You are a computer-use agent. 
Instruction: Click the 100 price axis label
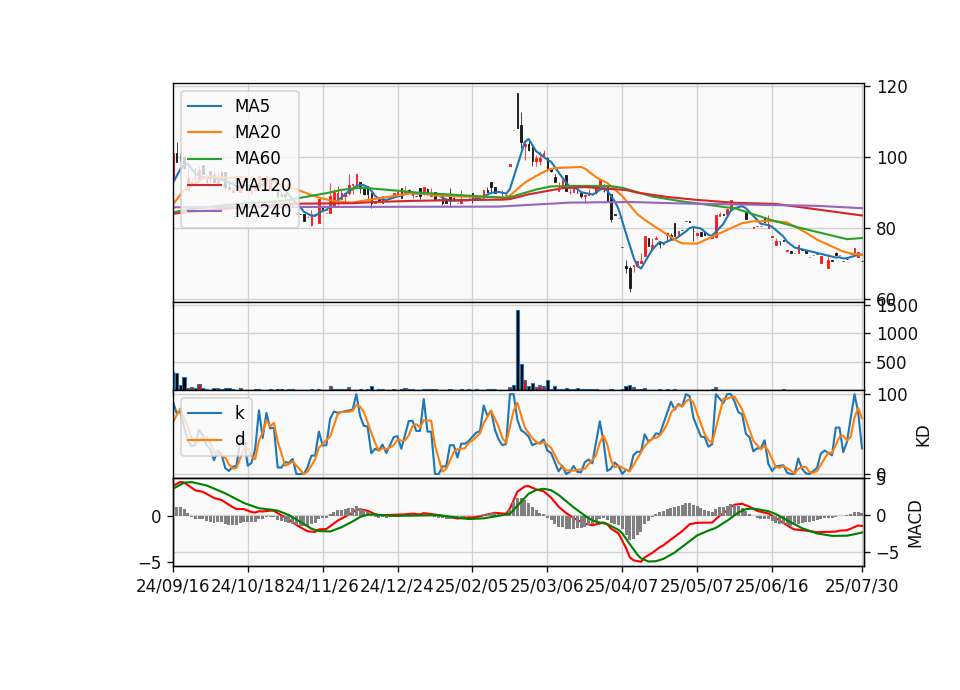893,158
